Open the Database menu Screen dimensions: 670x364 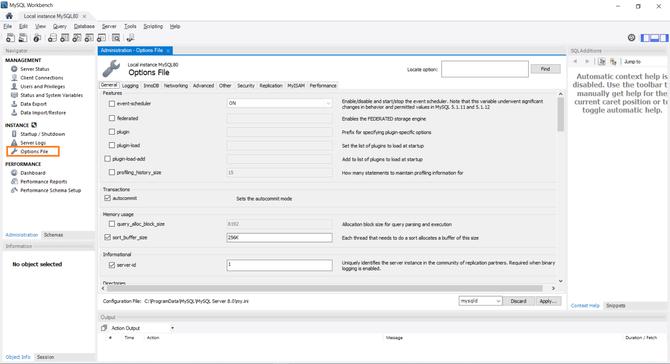pos(84,26)
